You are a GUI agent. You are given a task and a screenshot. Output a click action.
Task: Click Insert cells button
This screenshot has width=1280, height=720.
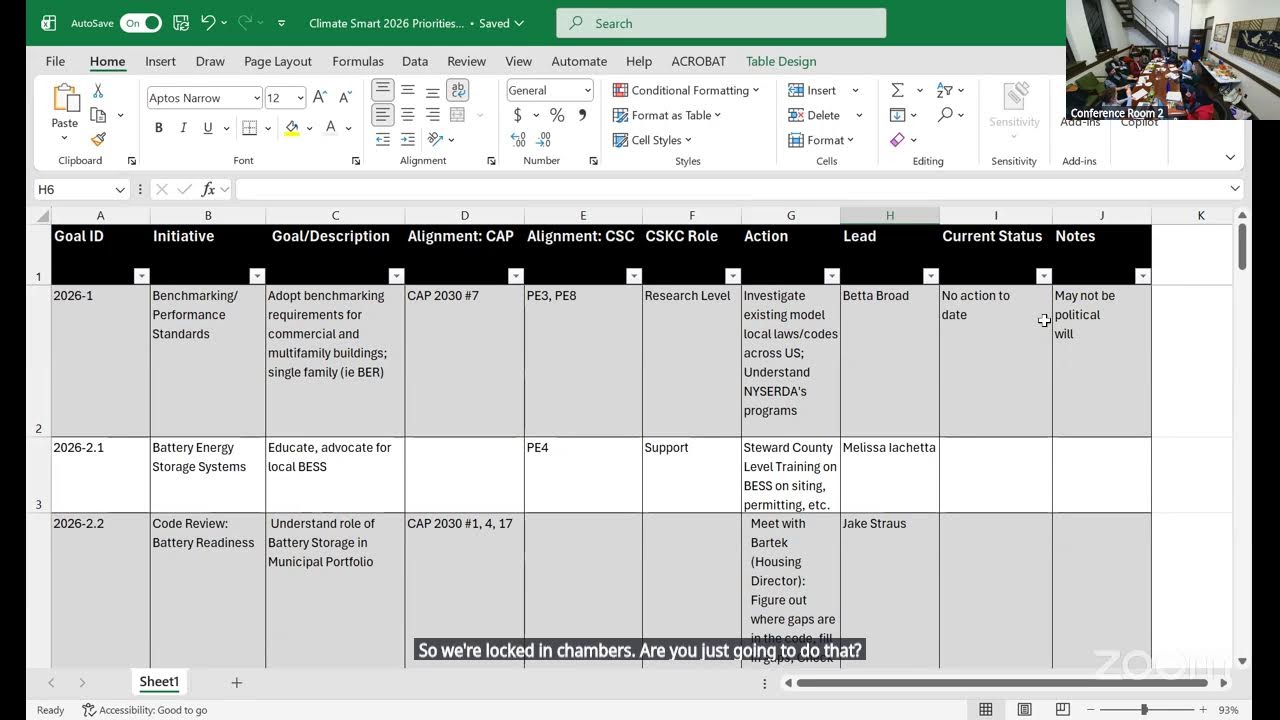pyautogui.click(x=813, y=90)
